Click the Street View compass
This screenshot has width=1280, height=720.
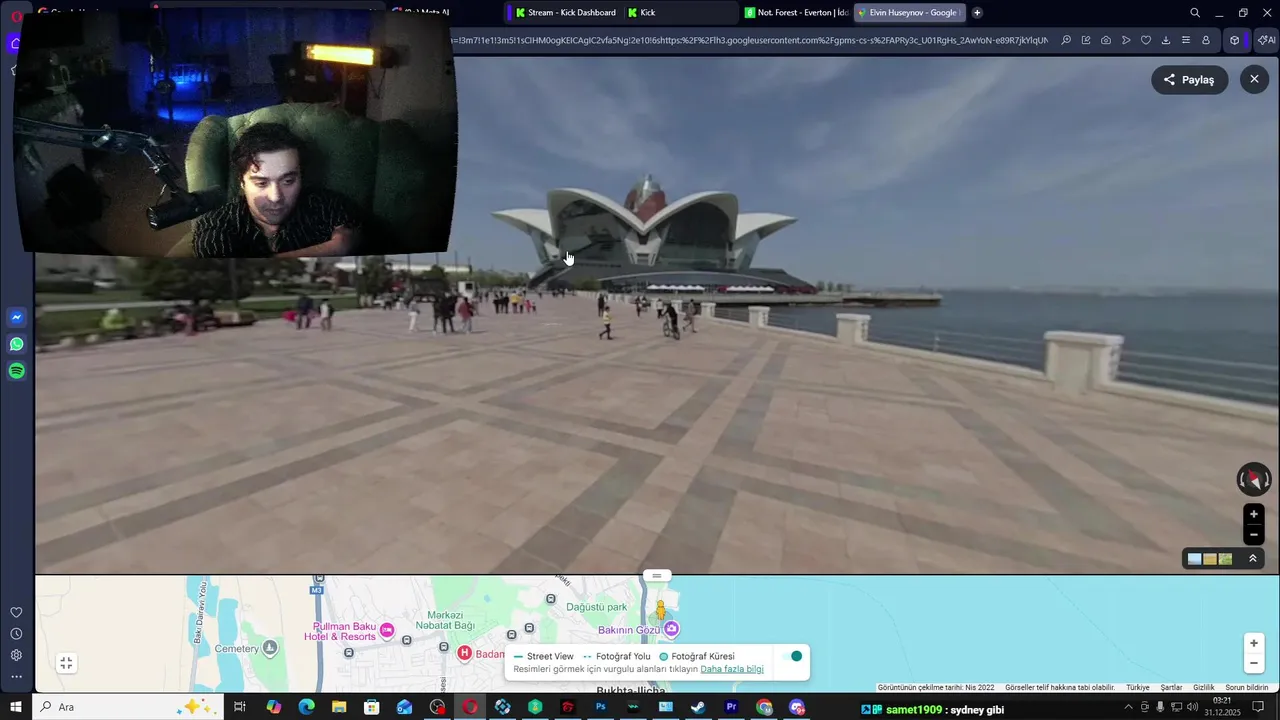point(1253,480)
